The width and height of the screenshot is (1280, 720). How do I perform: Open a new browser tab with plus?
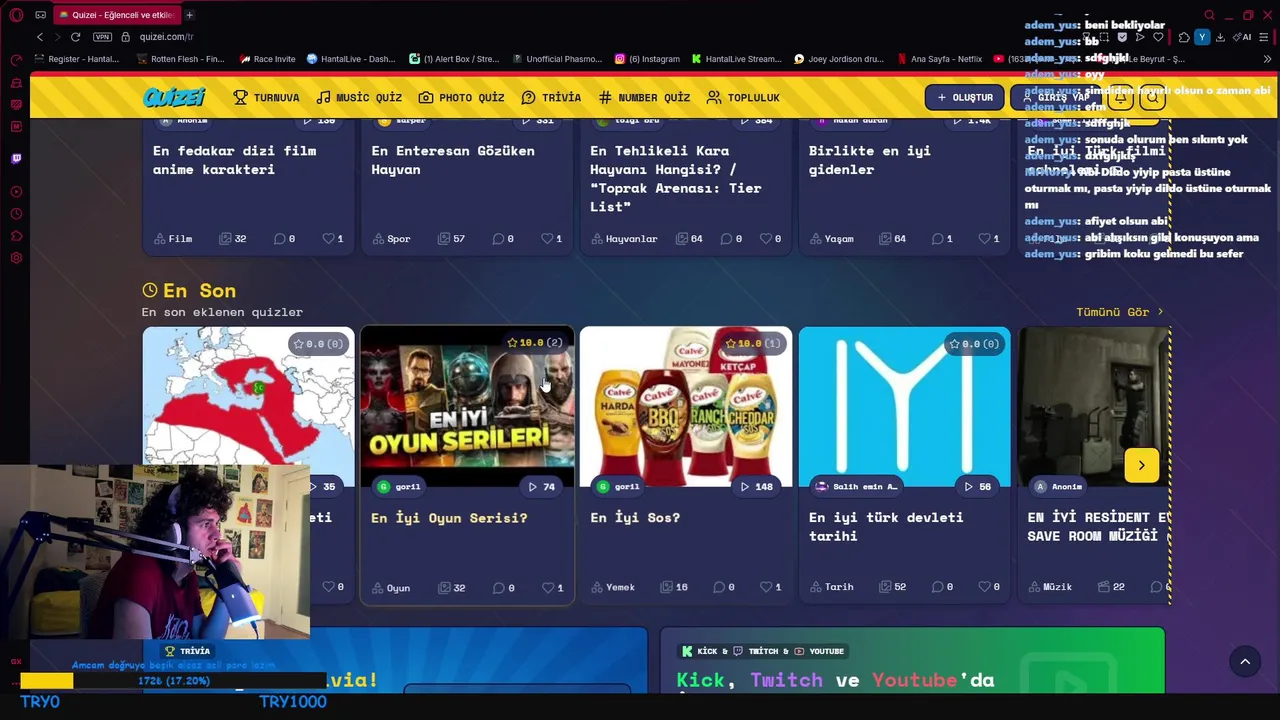[189, 15]
